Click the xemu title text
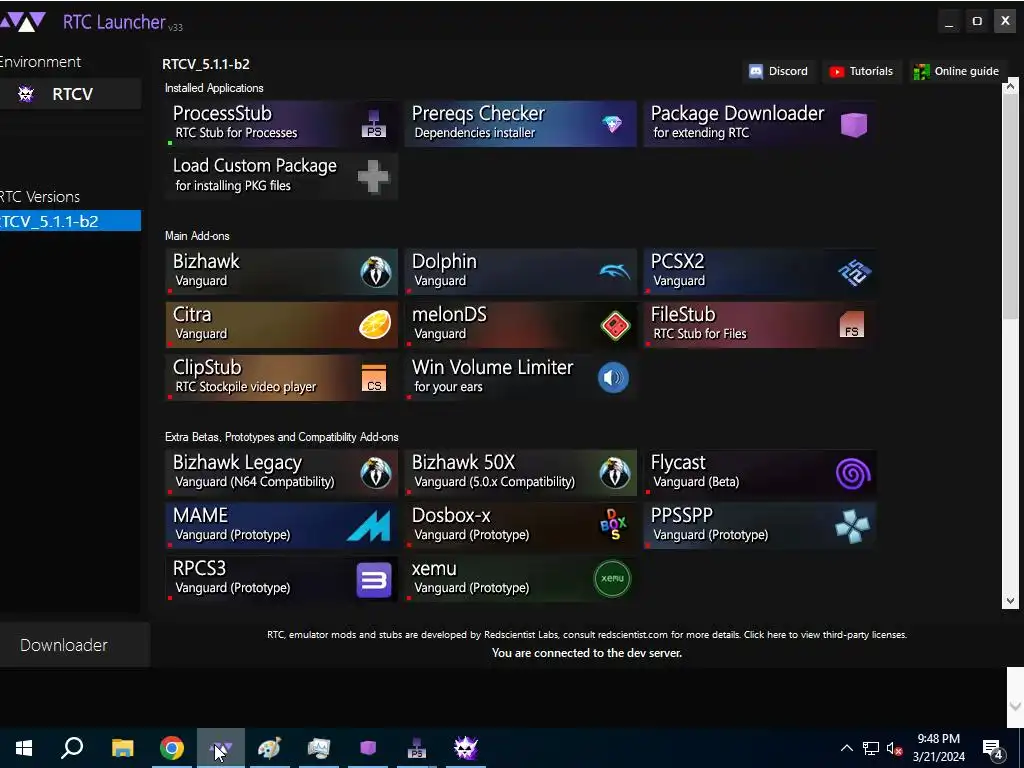This screenshot has width=1024, height=768. pyautogui.click(x=434, y=569)
